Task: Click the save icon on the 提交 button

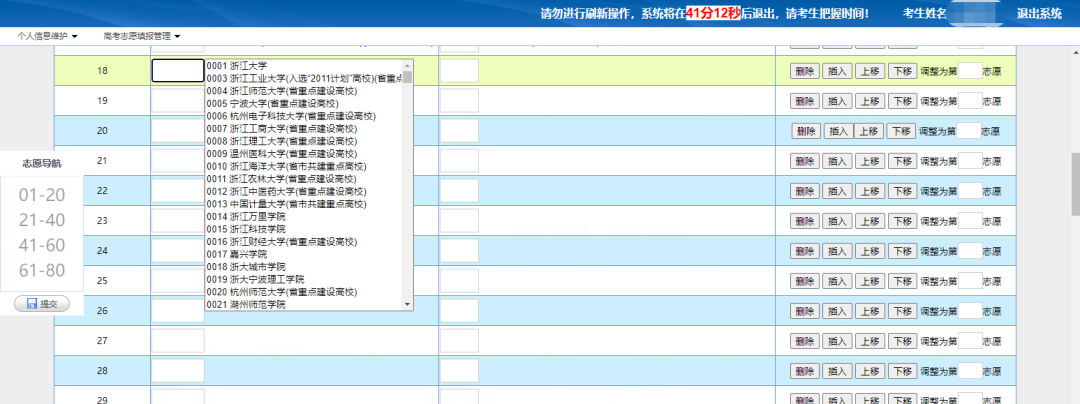Action: [32, 304]
